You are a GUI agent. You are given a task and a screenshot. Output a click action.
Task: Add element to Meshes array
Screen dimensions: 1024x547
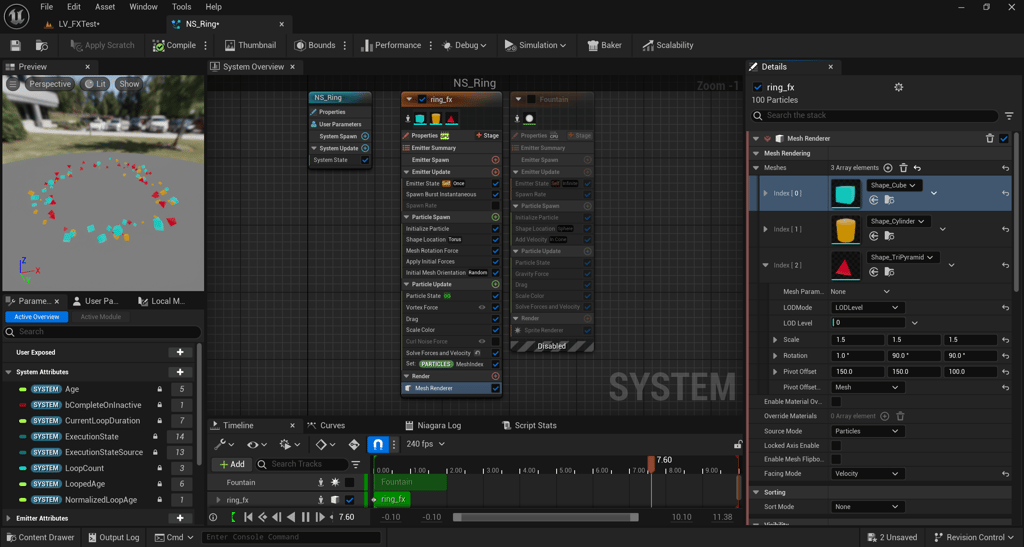click(888, 168)
